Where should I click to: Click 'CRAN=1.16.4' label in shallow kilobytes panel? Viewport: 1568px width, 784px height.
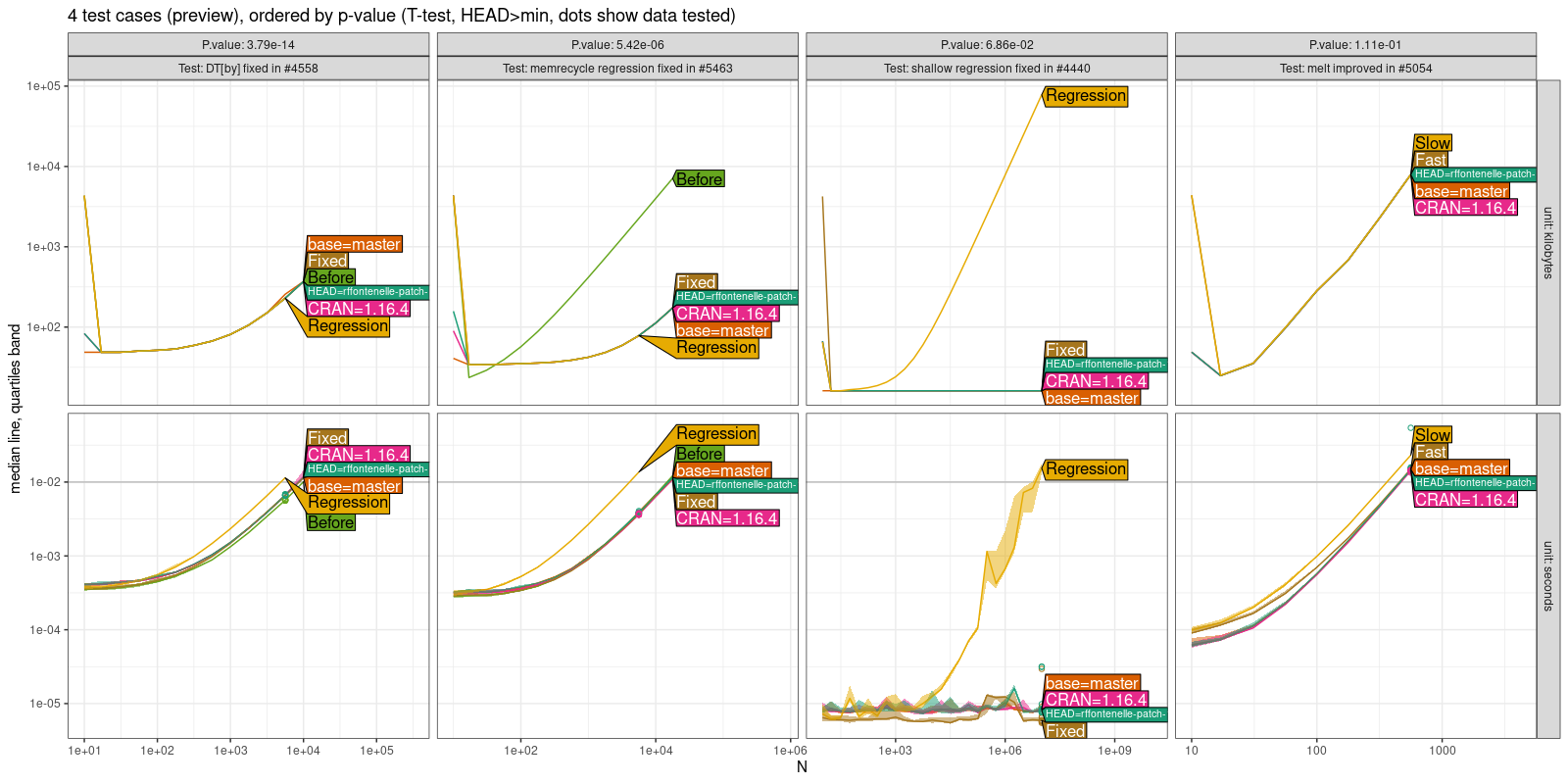click(x=1096, y=381)
